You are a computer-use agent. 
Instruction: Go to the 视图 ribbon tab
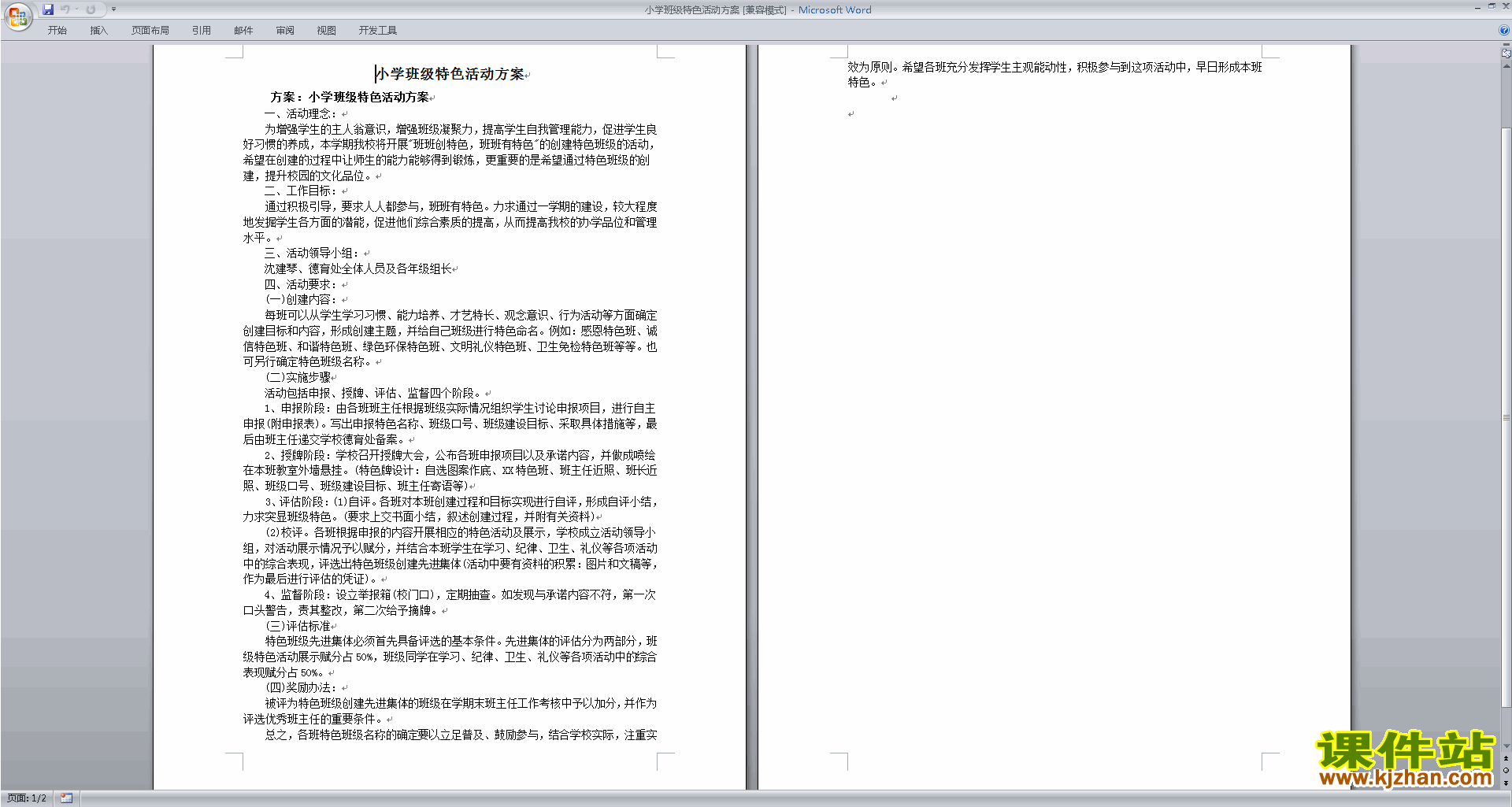coord(327,31)
